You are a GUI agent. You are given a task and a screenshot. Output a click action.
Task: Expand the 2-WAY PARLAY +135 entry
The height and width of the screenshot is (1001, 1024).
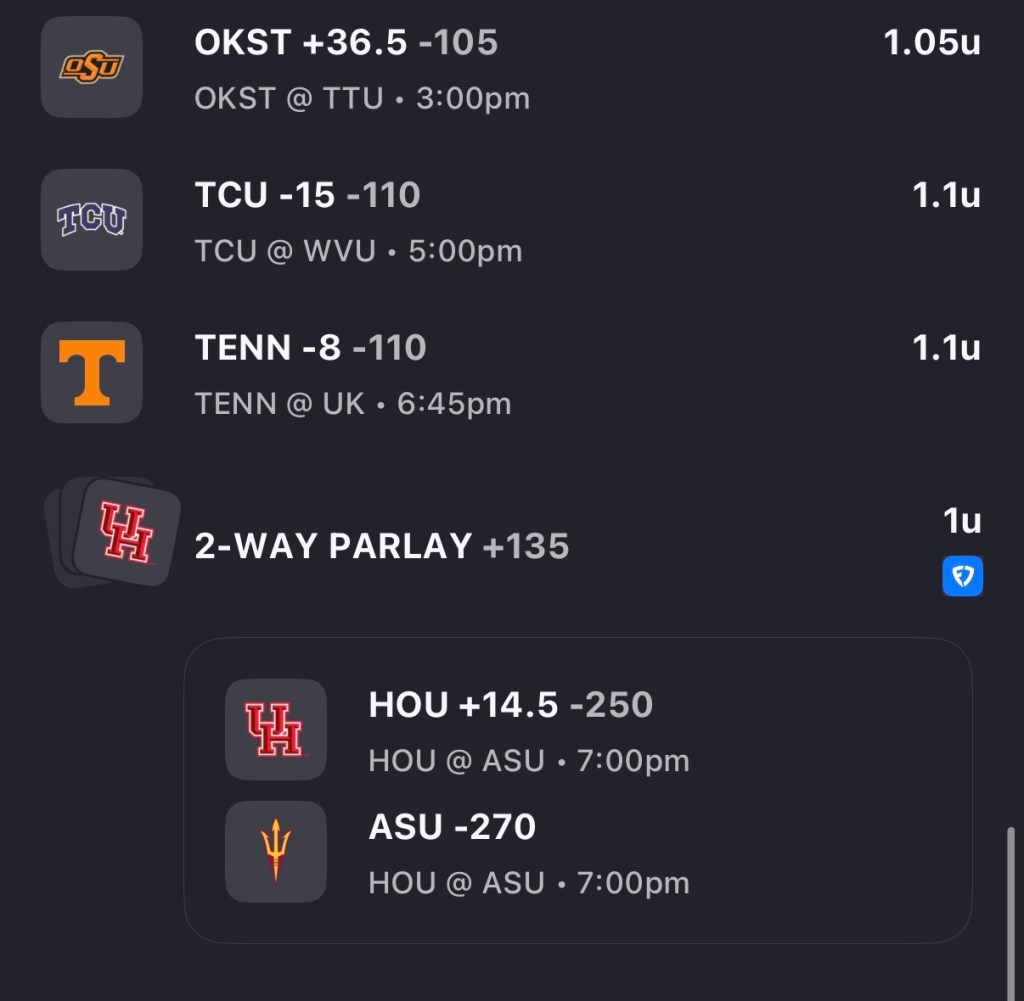[x=381, y=546]
